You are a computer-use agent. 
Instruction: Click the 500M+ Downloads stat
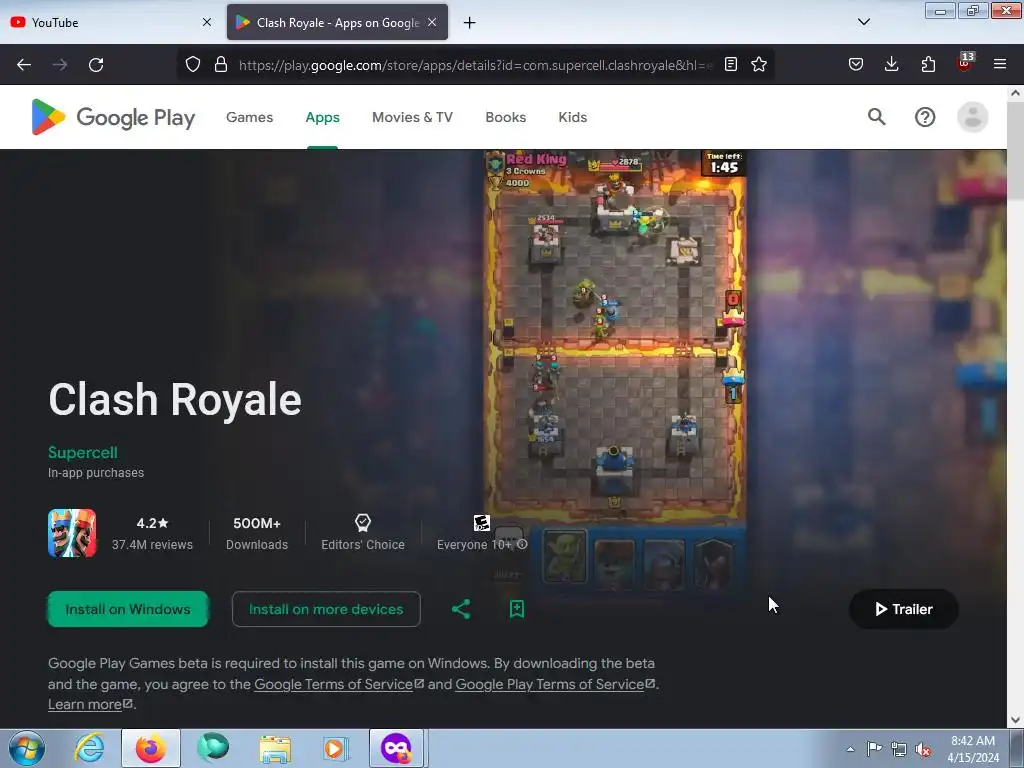pos(257,534)
